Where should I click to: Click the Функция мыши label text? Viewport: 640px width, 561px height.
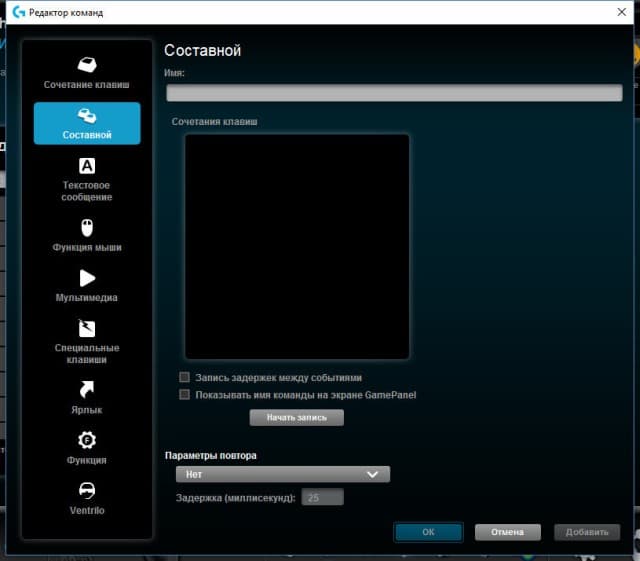point(87,247)
